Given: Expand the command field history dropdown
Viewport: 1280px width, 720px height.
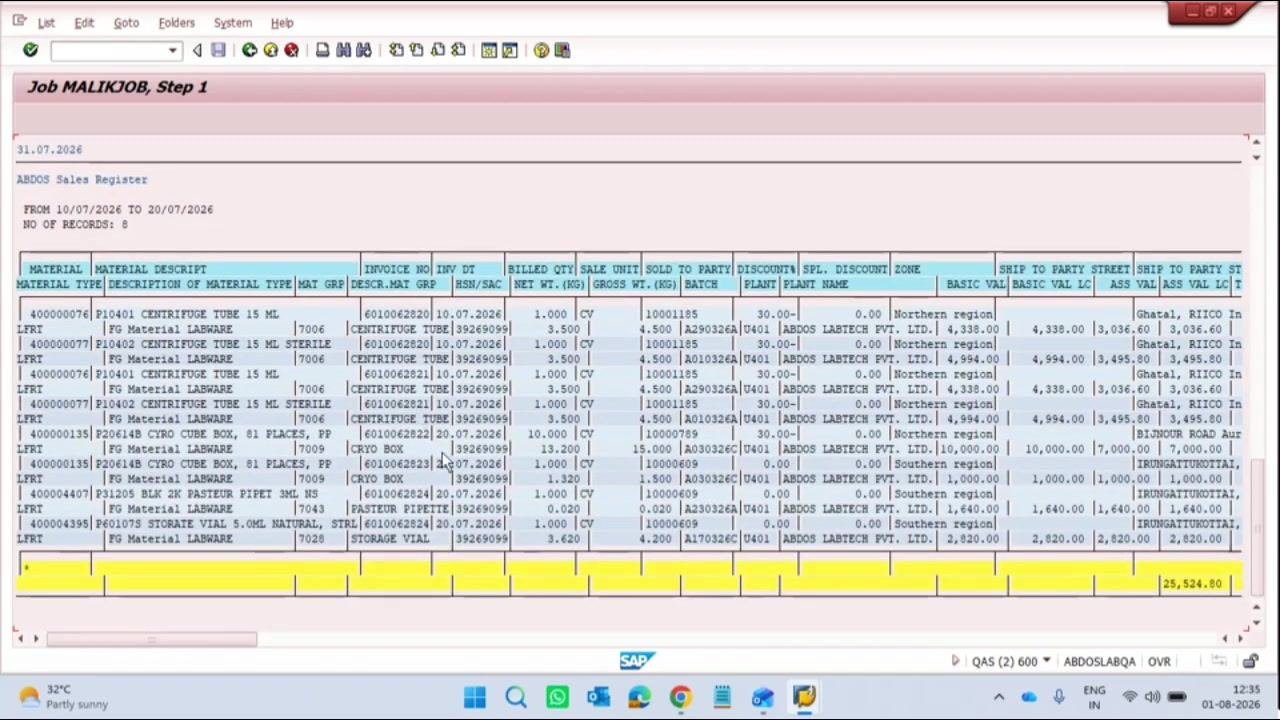Looking at the screenshot, I should pyautogui.click(x=173, y=50).
